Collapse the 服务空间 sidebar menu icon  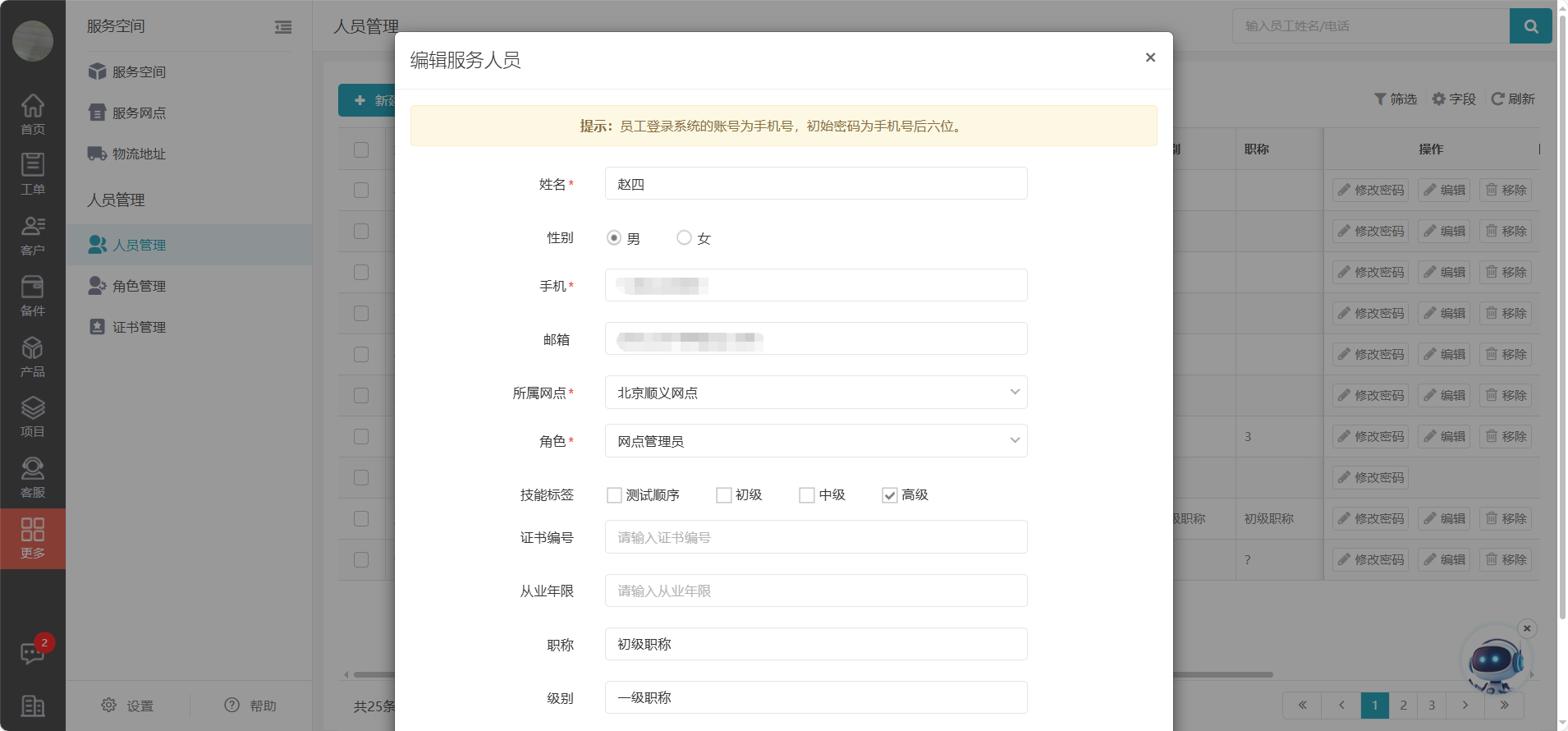pos(283,27)
